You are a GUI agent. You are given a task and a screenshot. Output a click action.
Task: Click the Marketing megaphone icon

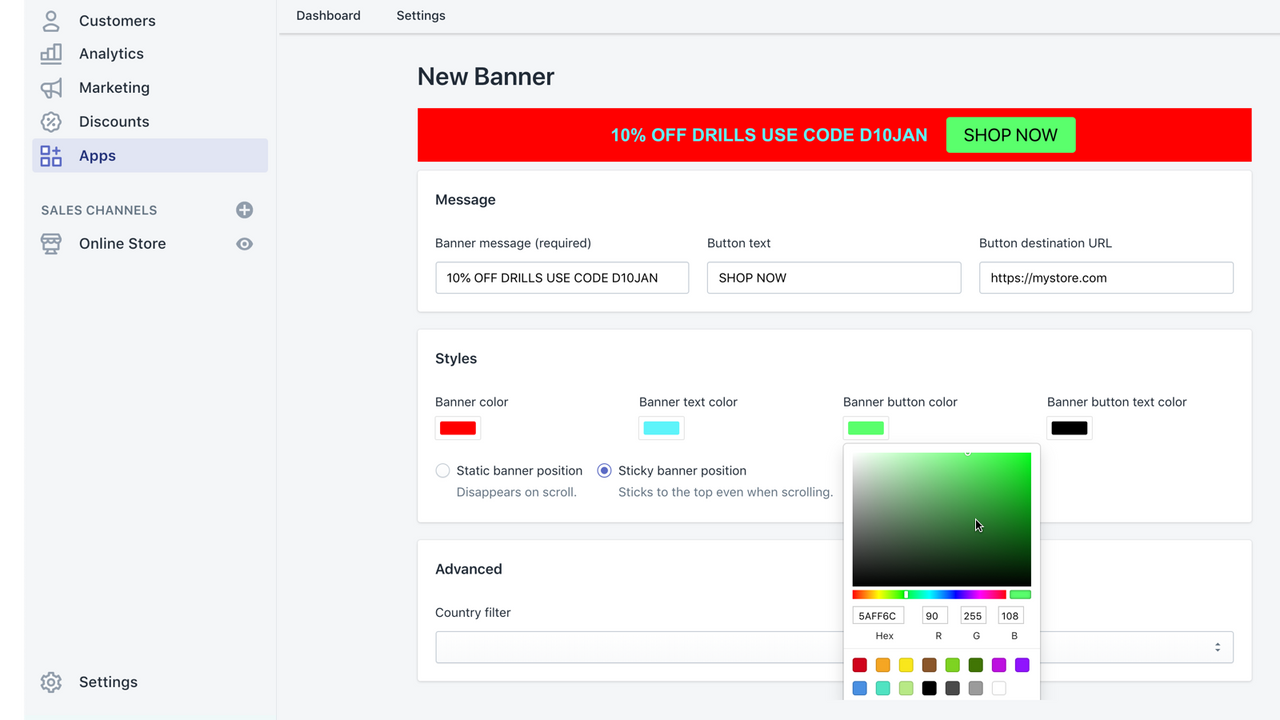51,87
